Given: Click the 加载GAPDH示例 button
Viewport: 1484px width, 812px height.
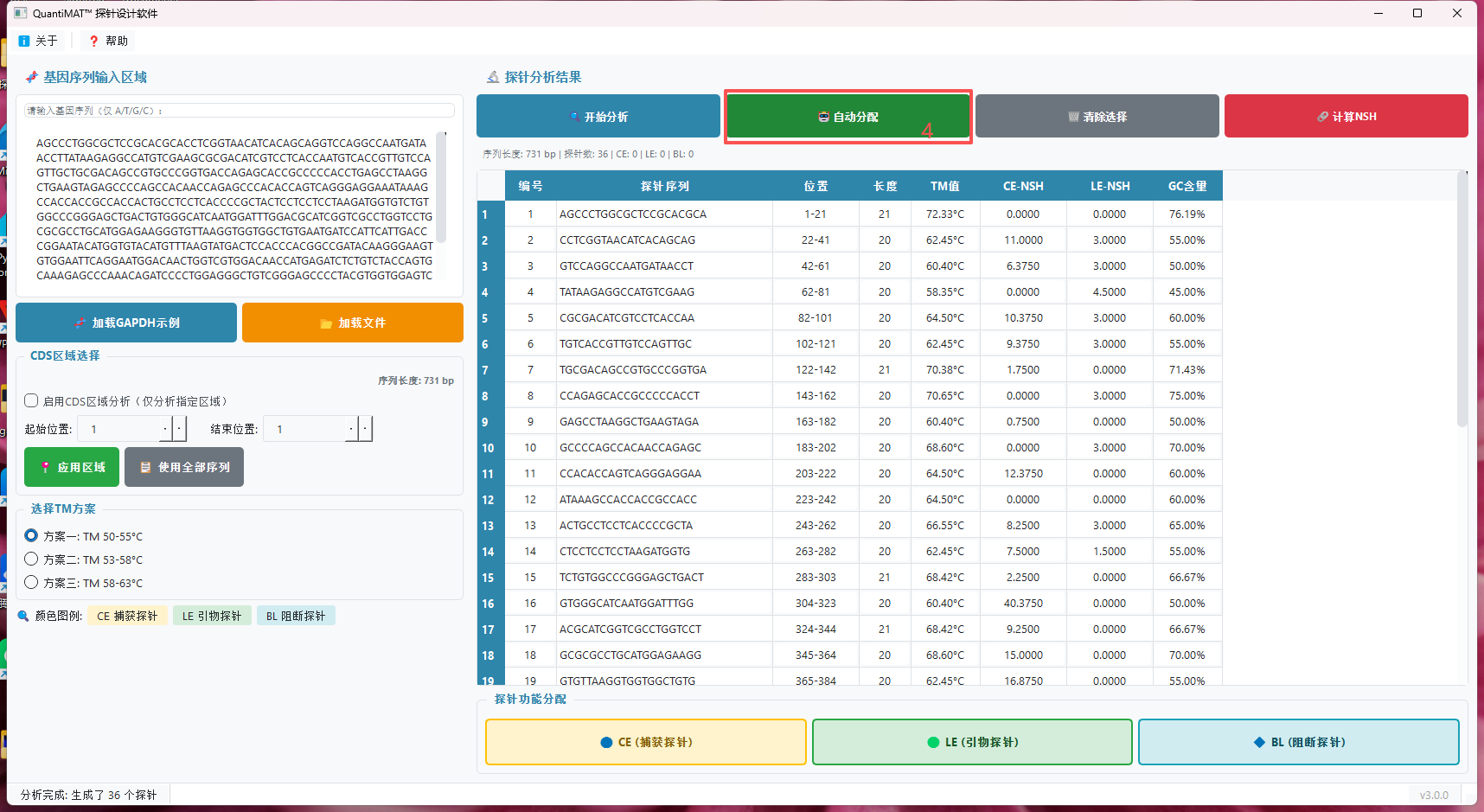Looking at the screenshot, I should click(125, 322).
